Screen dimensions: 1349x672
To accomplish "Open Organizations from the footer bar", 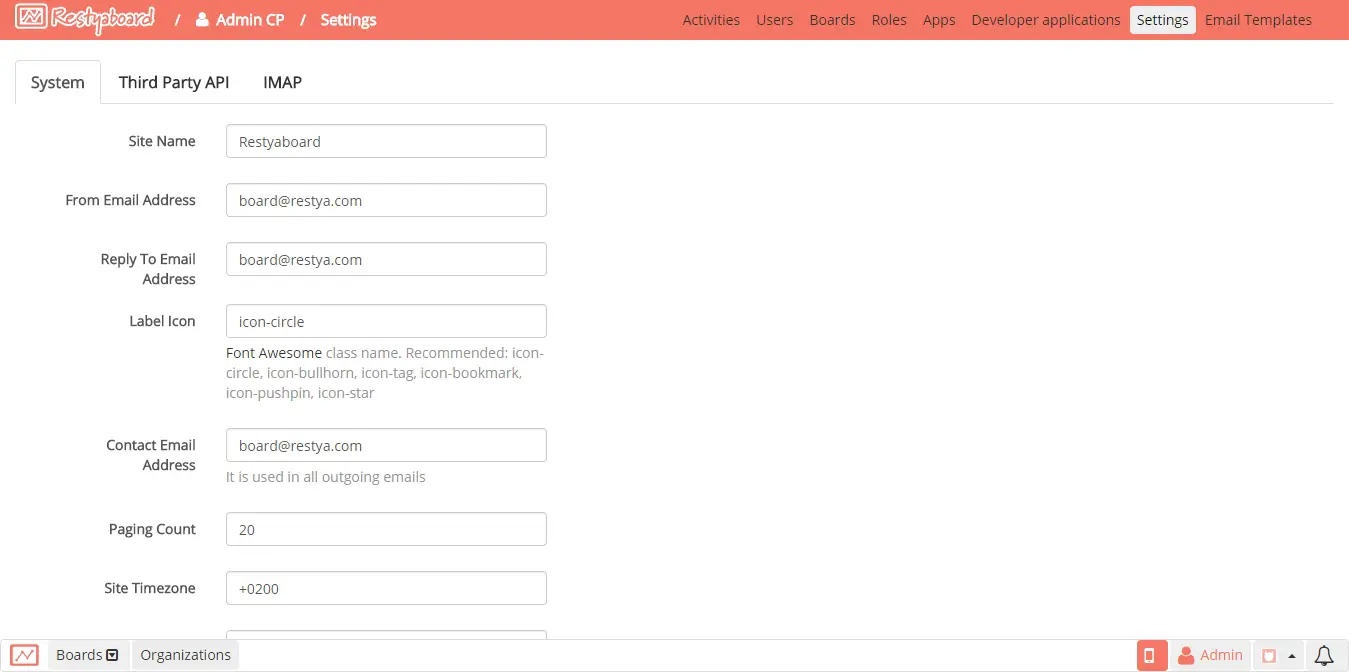I will [x=185, y=655].
